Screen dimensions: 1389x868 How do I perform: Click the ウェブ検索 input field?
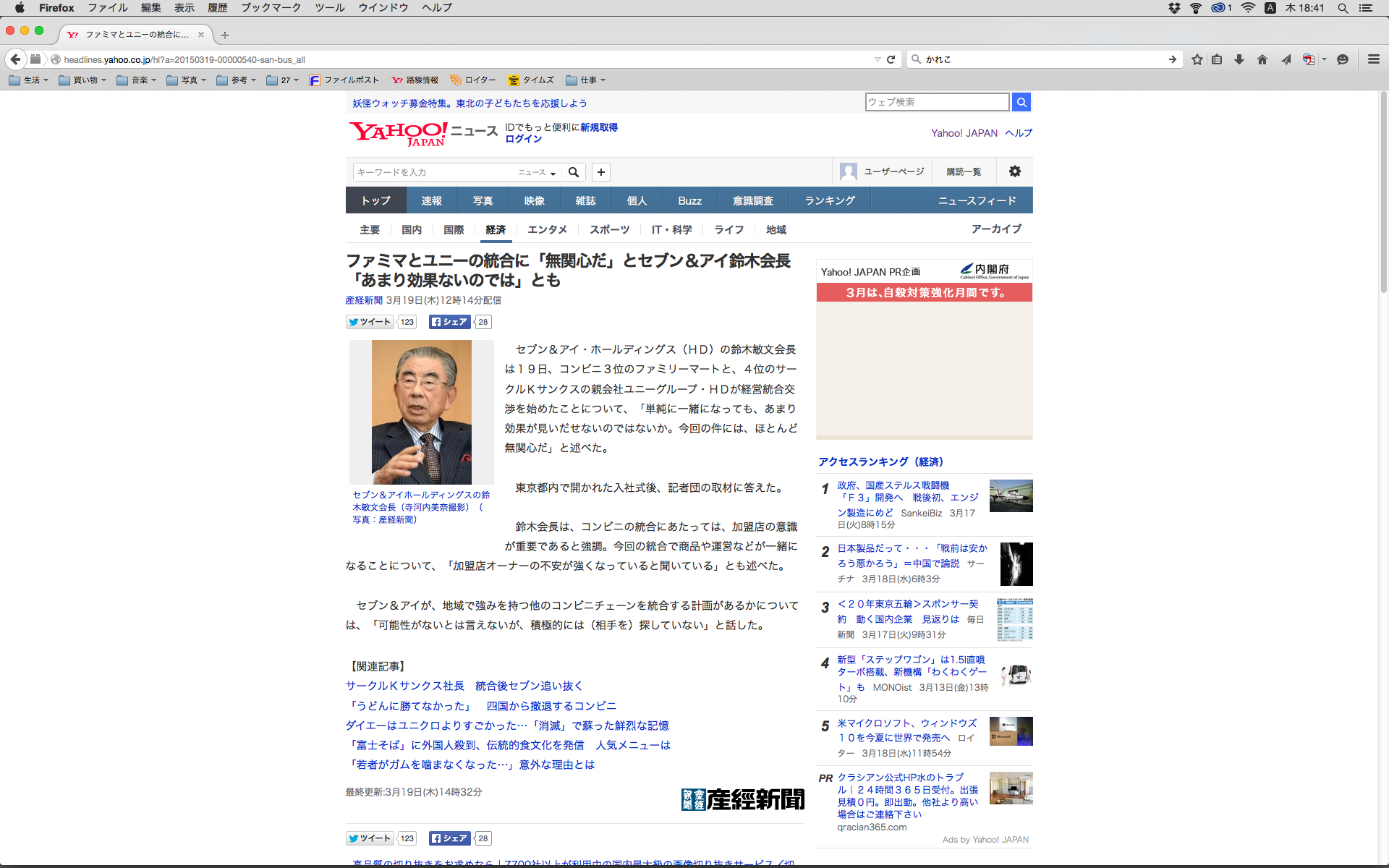tap(937, 102)
